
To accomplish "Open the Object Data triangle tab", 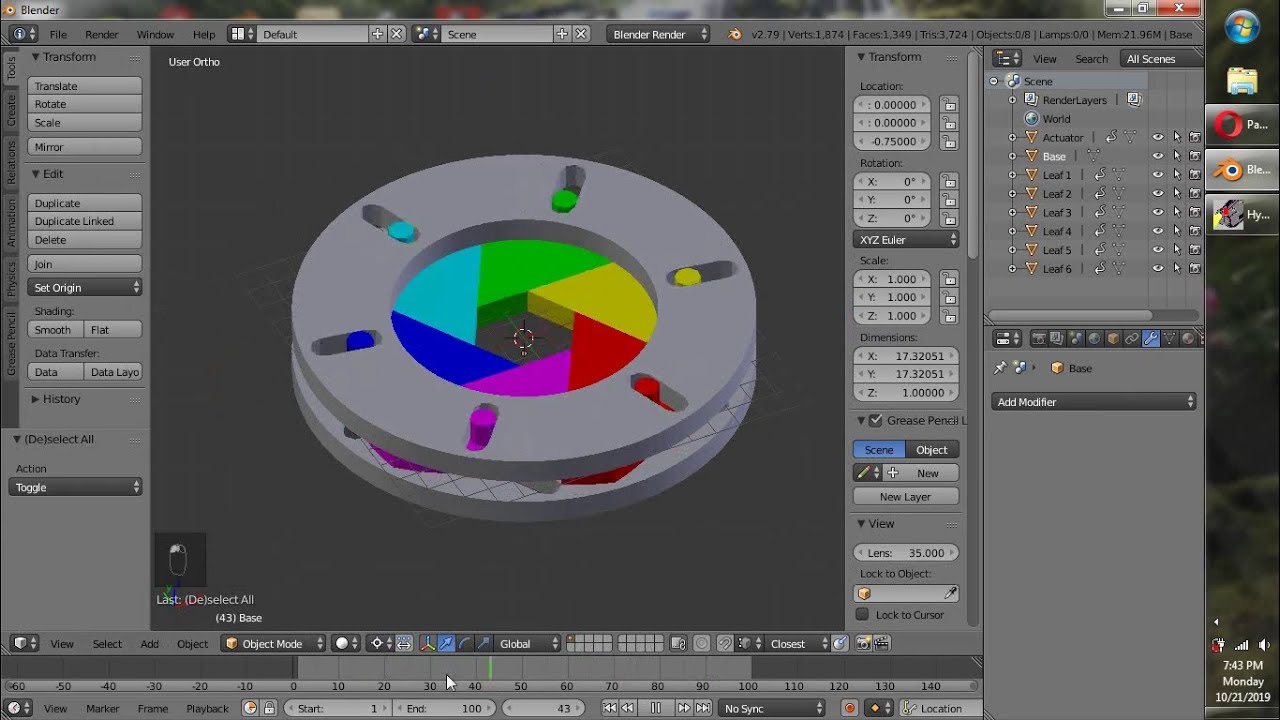I will coord(1169,338).
